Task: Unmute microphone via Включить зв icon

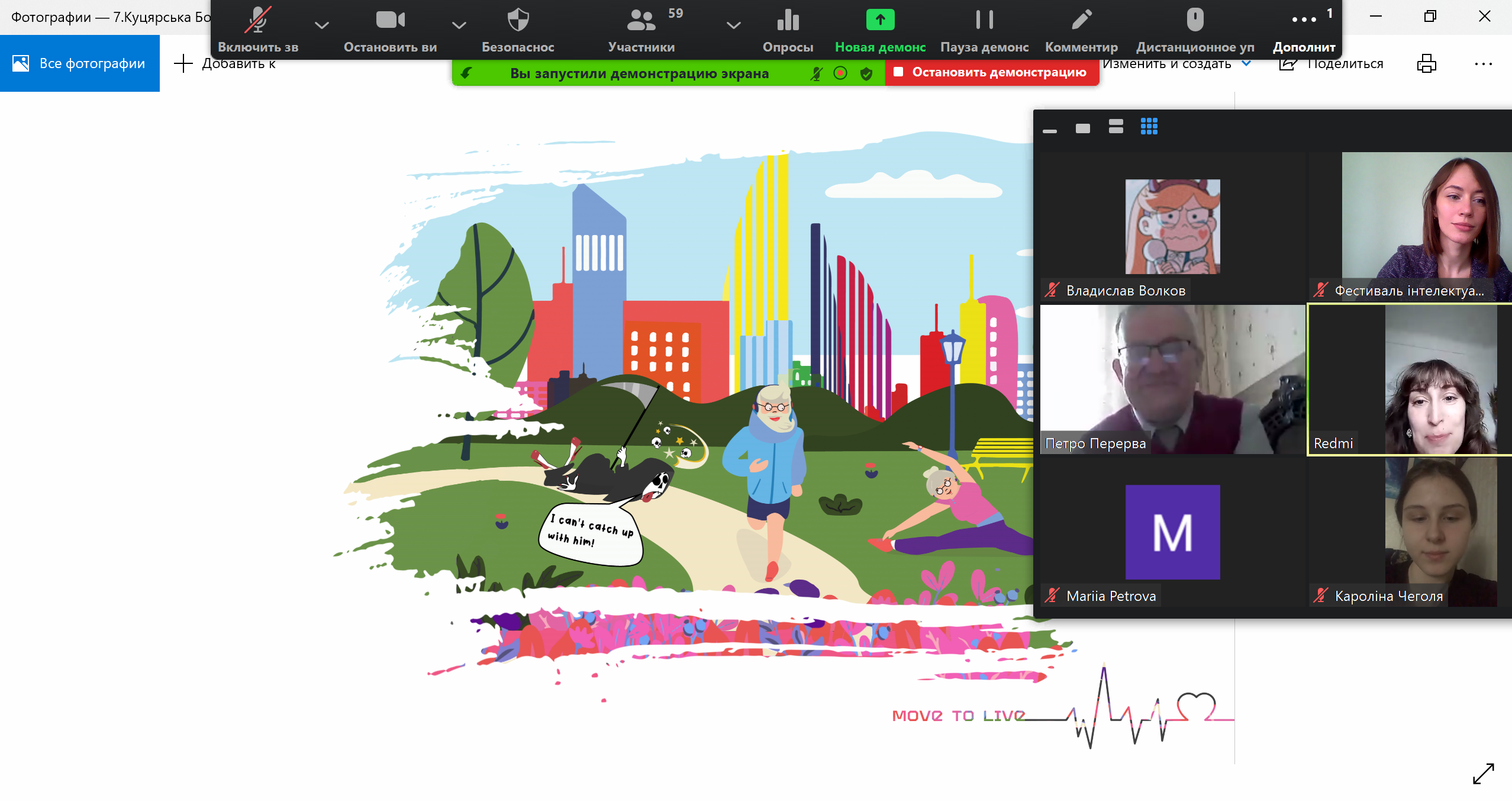Action: 258,20
